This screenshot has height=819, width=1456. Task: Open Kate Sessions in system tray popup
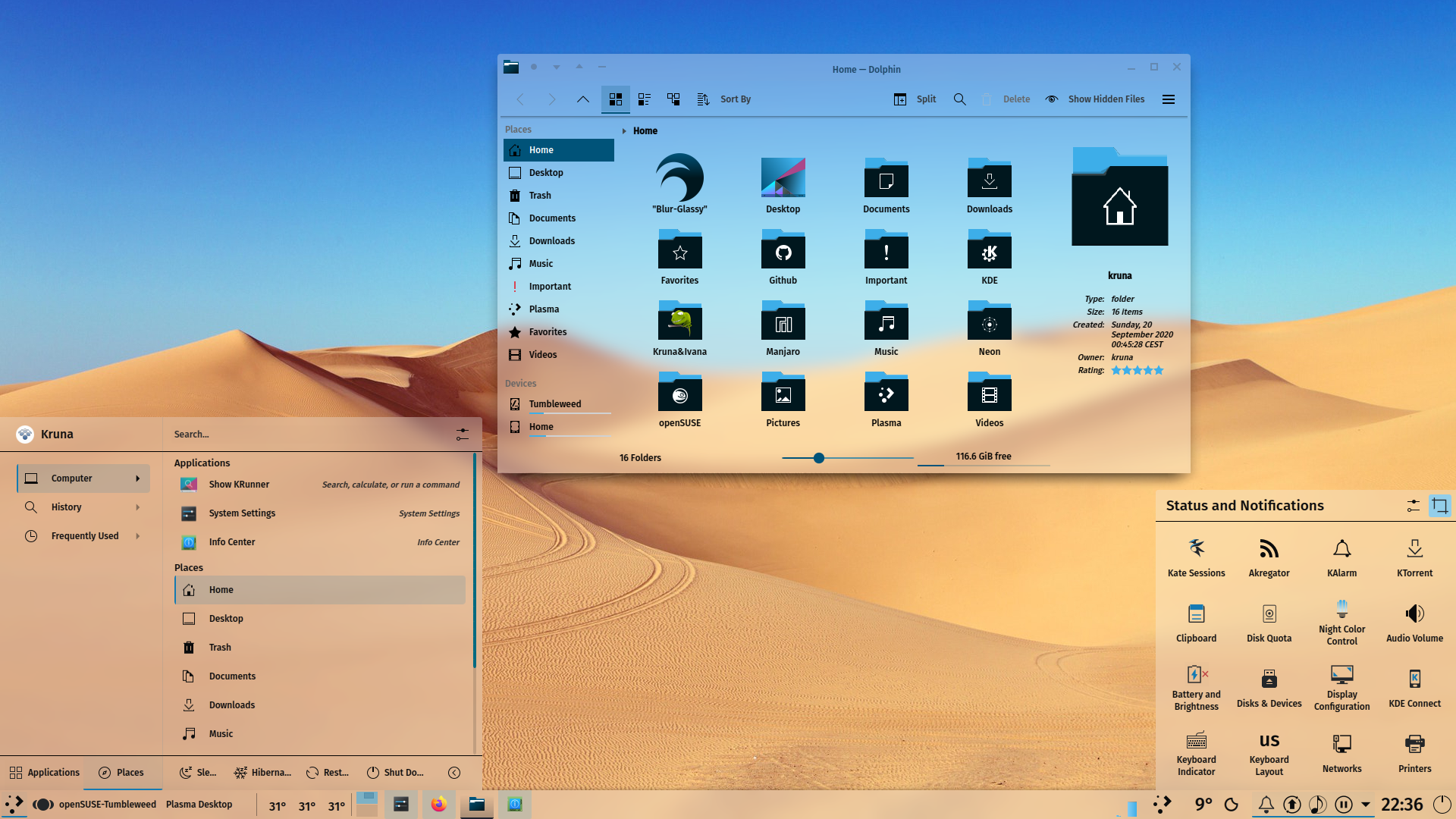pos(1197,557)
